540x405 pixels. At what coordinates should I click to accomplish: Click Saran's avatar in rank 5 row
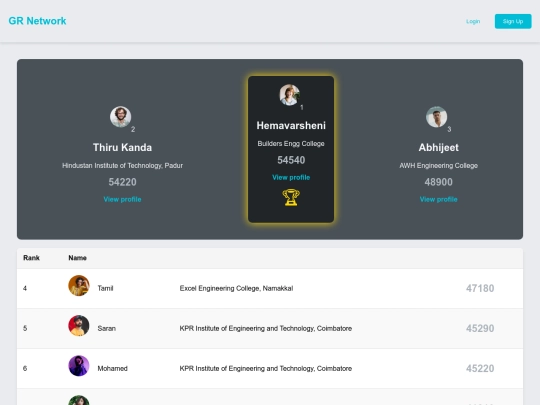79,325
